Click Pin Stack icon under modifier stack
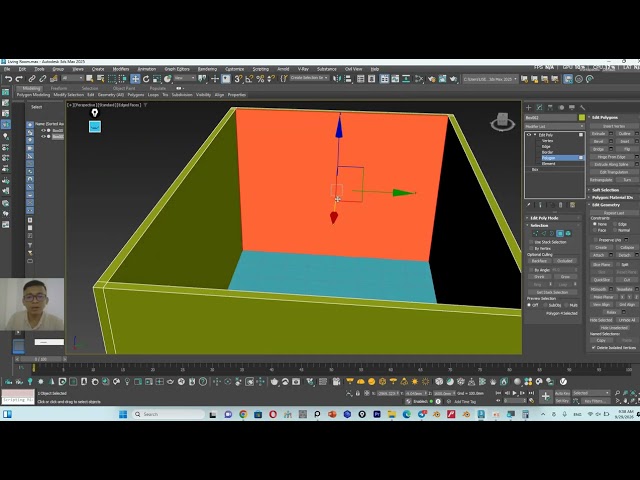The width and height of the screenshot is (640, 480). coord(528,205)
